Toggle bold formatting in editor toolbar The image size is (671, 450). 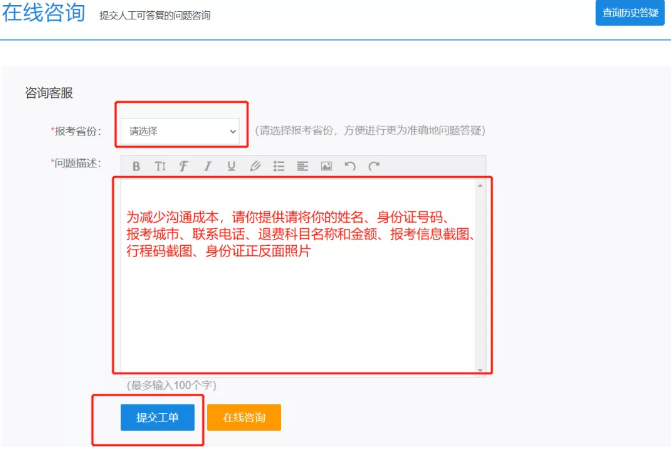coord(136,166)
